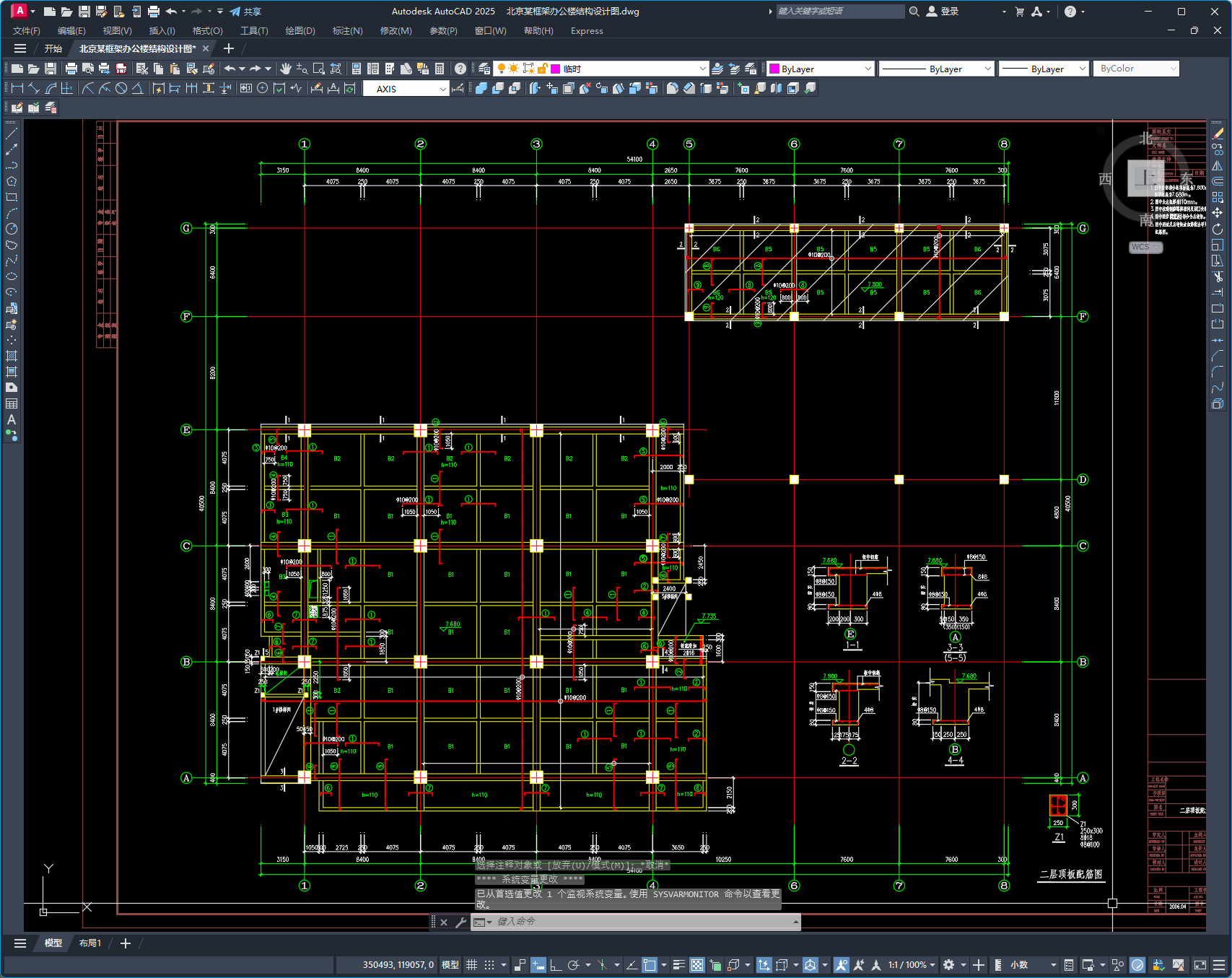The image size is (1232, 978).
Task: Toggle ortho mode in status bar
Action: [556, 965]
